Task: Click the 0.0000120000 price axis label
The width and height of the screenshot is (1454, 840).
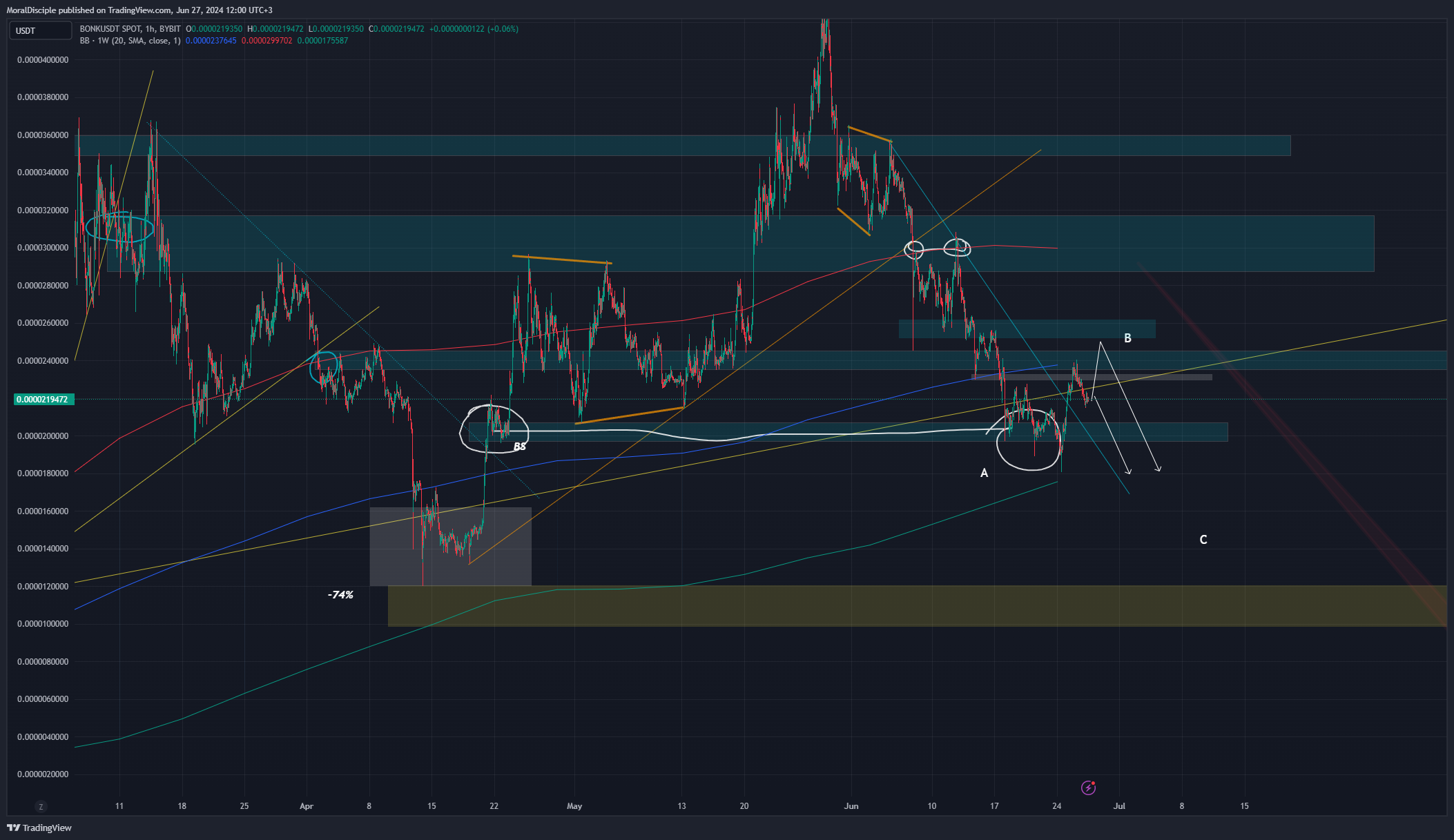Action: [43, 587]
